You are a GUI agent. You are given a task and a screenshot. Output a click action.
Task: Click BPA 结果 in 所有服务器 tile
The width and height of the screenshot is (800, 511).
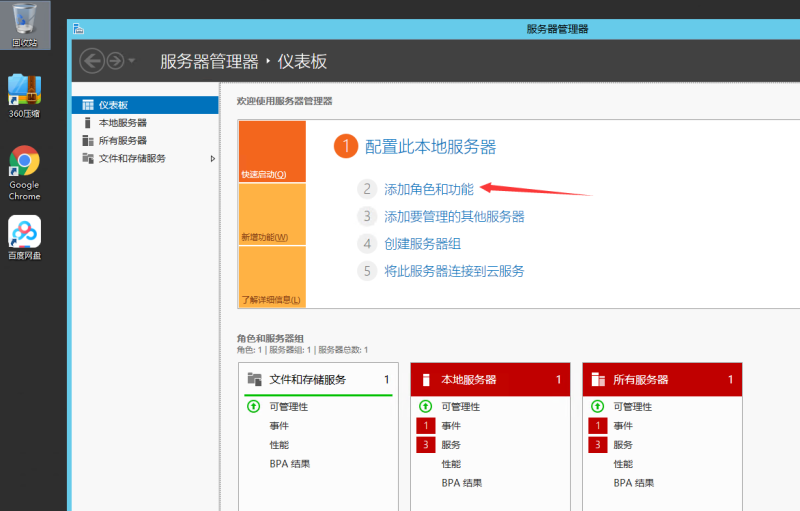pos(634,483)
